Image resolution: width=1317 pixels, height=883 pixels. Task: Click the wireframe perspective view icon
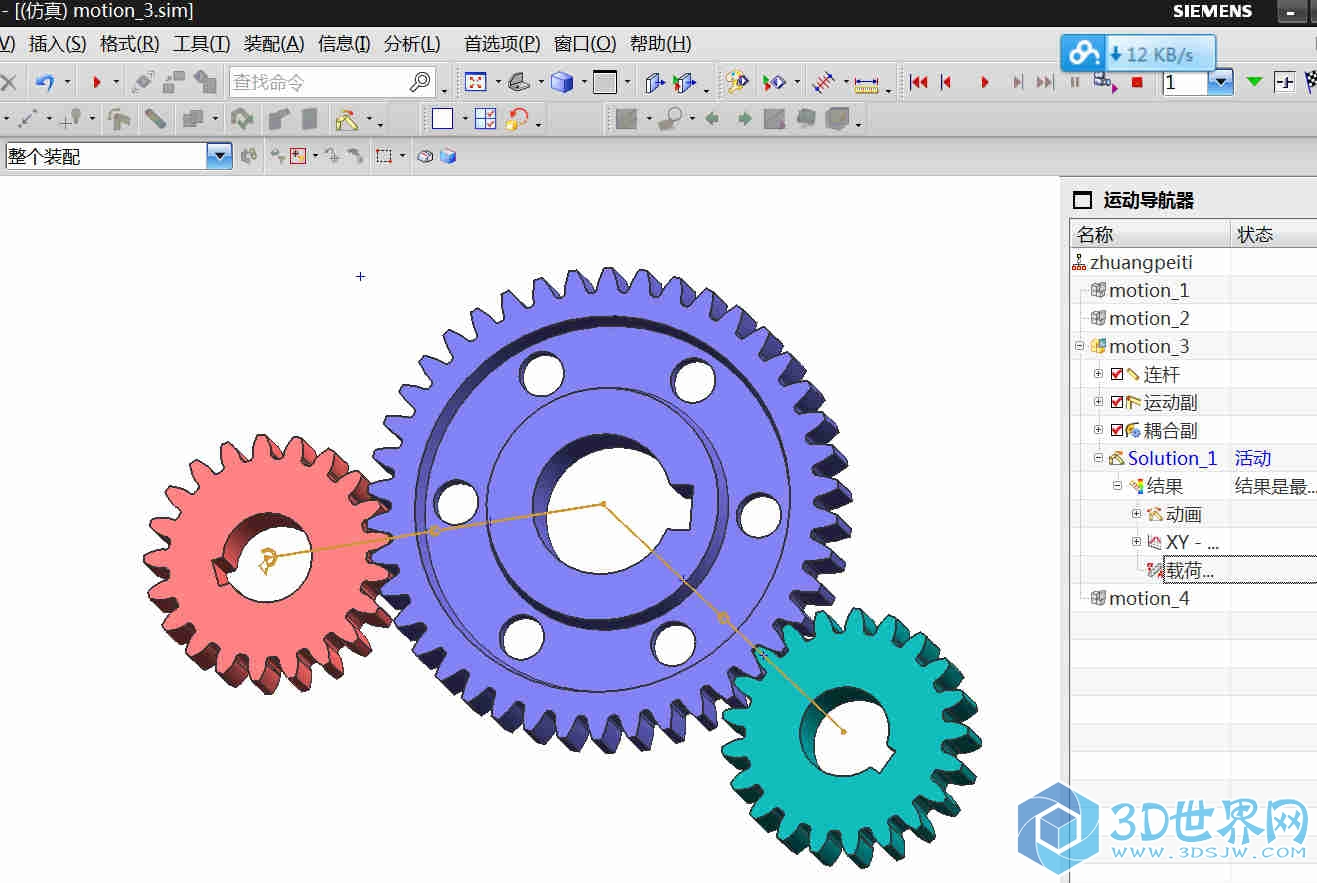[517, 82]
